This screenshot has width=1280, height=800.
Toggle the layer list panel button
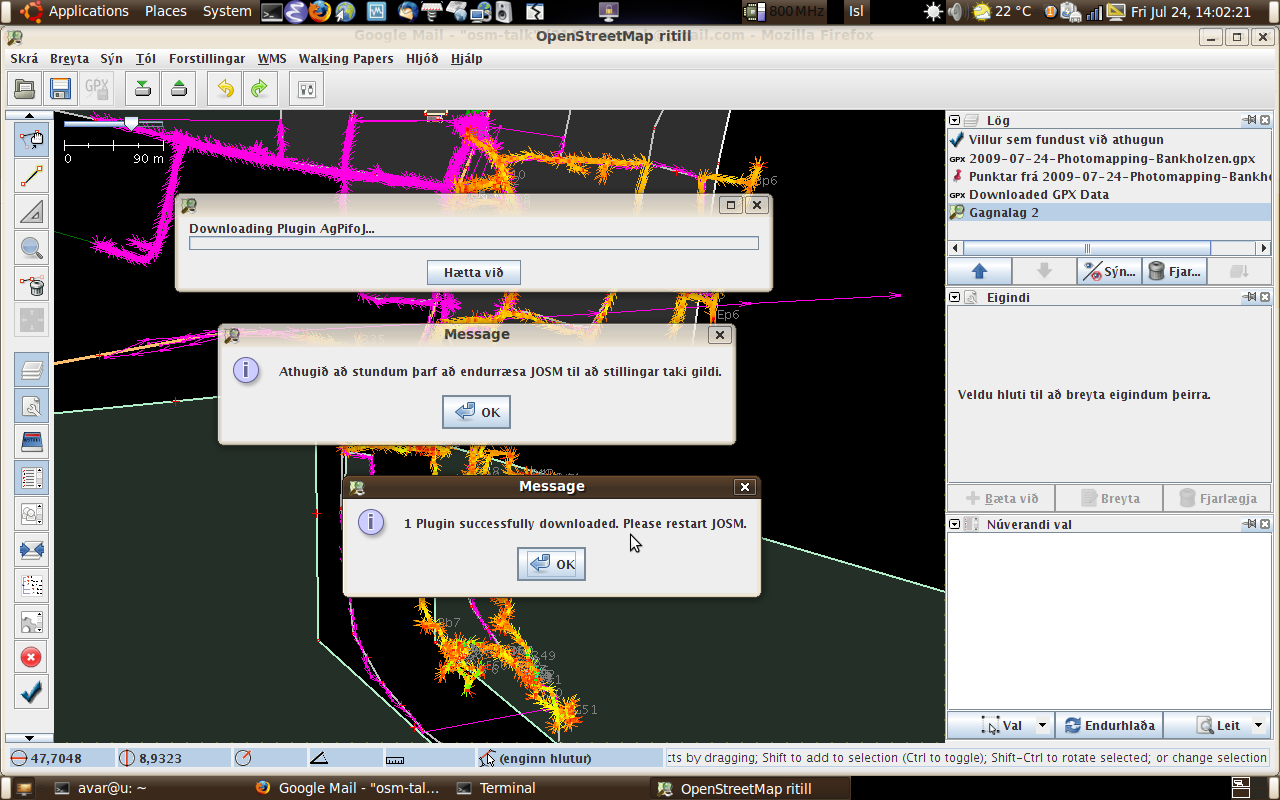(32, 370)
